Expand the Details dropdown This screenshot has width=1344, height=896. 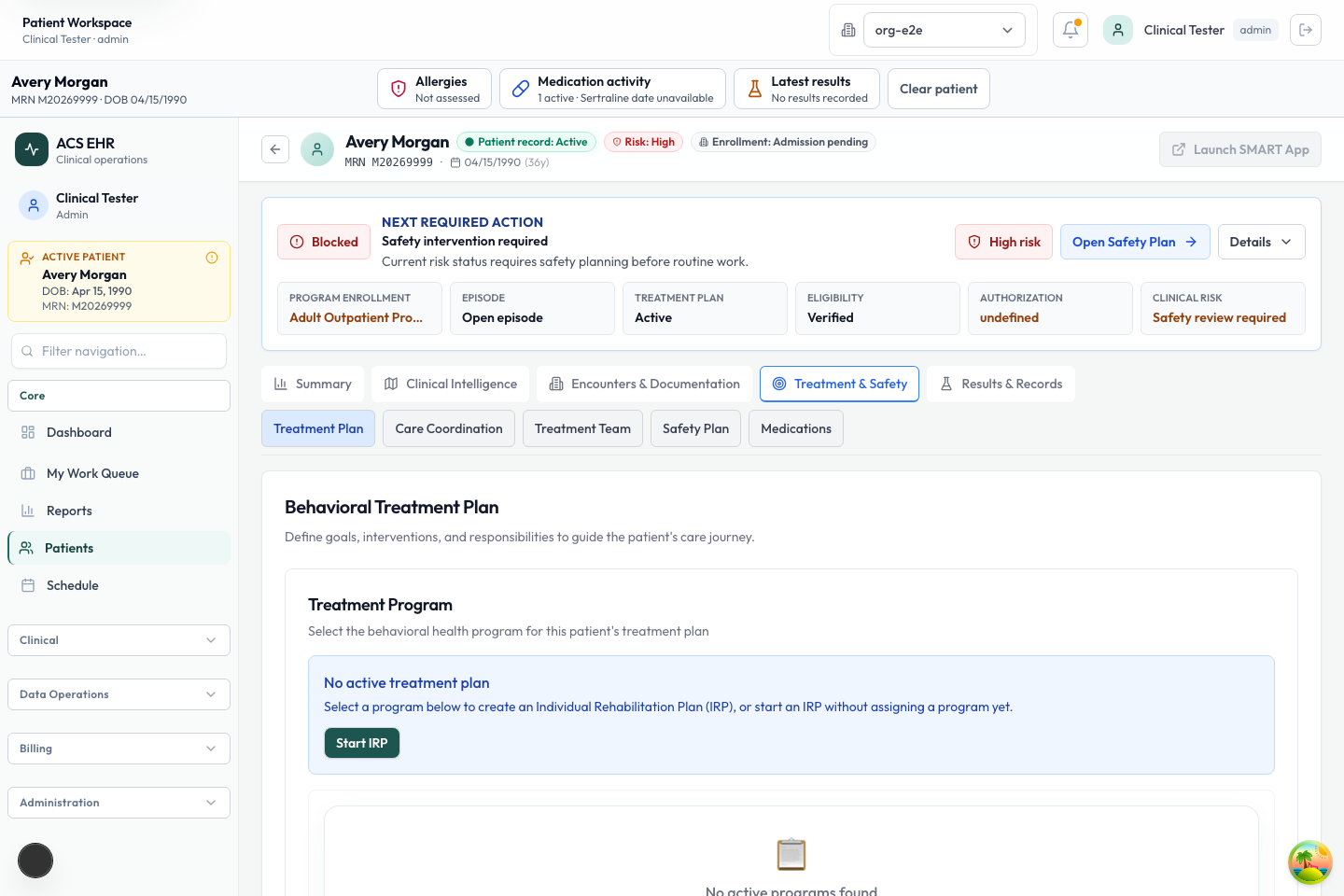[x=1262, y=242]
